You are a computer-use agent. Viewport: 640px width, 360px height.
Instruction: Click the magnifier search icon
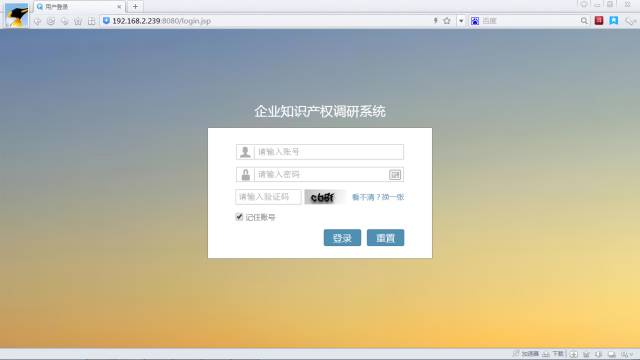[x=584, y=21]
